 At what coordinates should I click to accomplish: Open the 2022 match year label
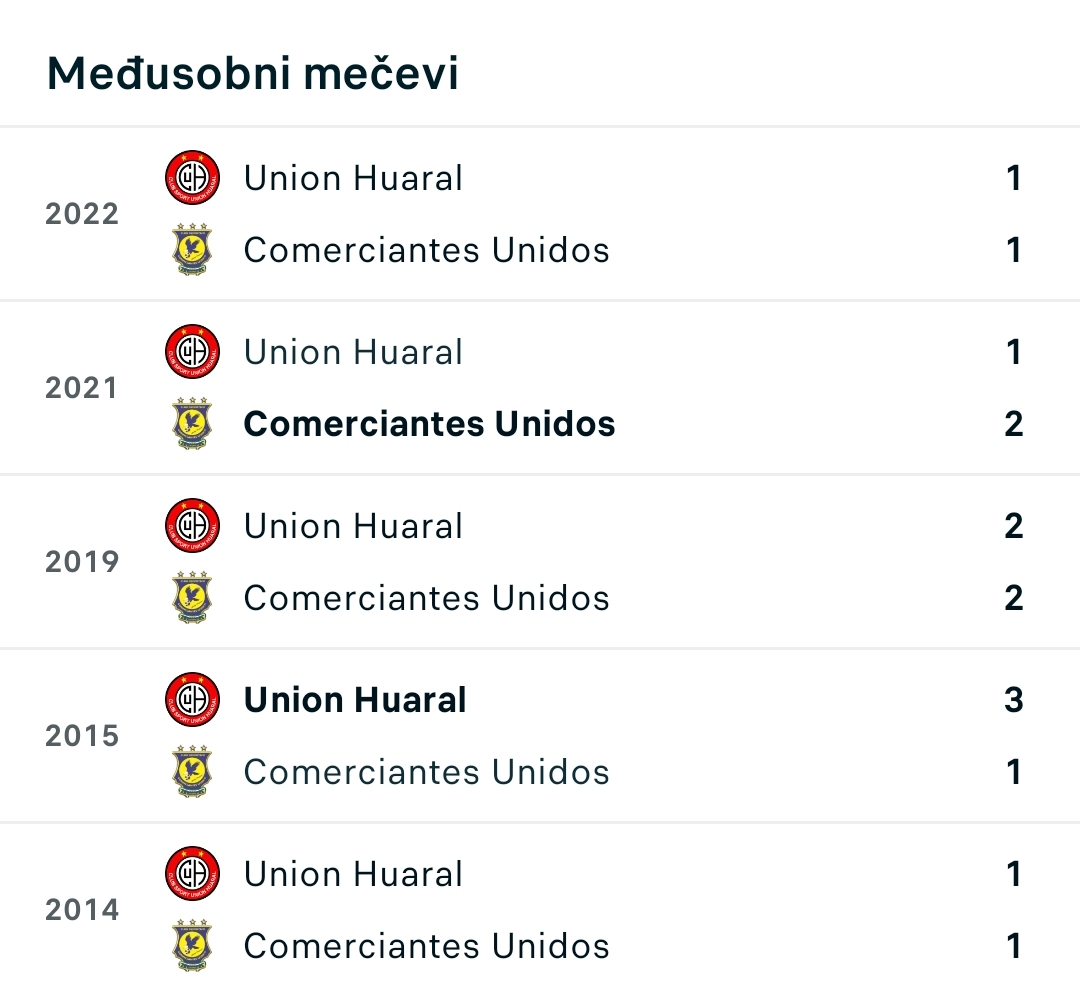82,213
